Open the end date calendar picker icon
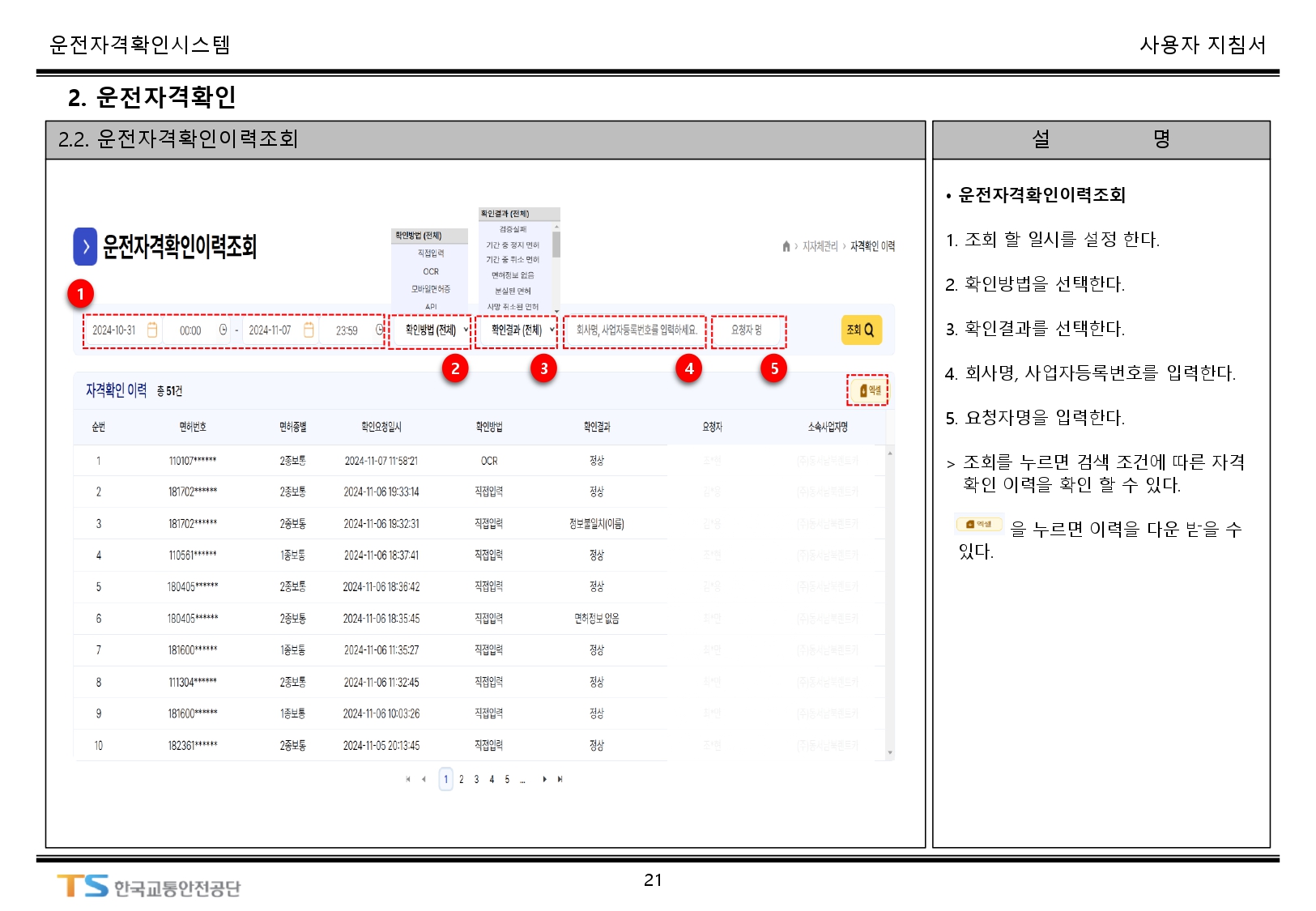Viewport: 1316px width, 911px height. (309, 330)
